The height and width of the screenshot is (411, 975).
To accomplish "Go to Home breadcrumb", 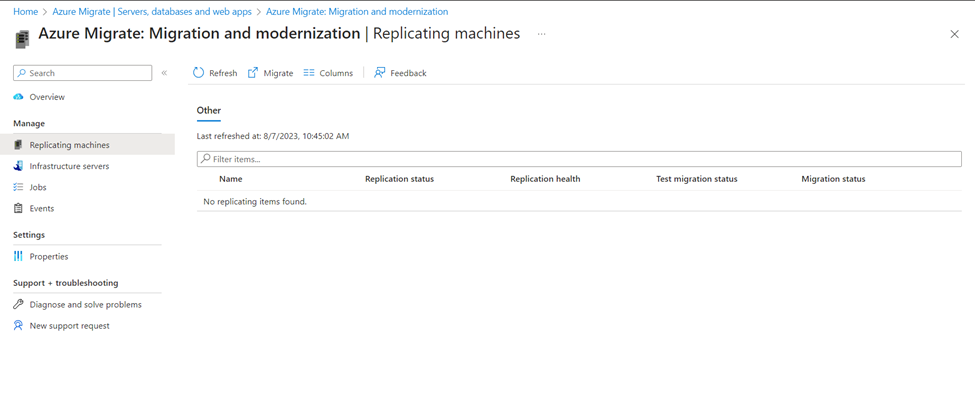I will 25,12.
